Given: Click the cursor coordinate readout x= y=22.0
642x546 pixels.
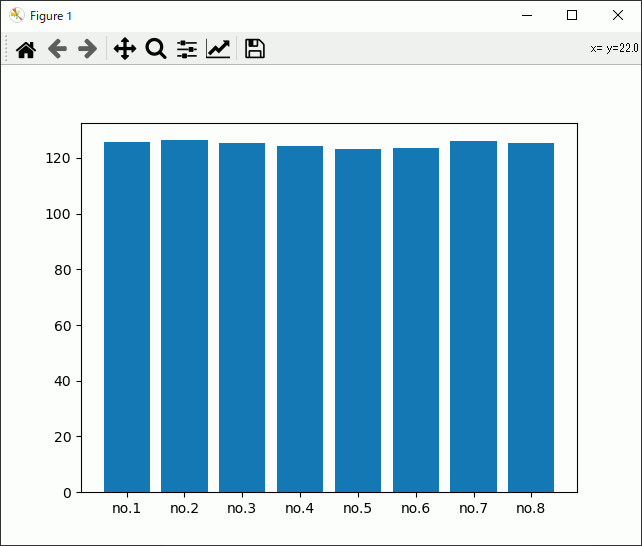Looking at the screenshot, I should [614, 48].
